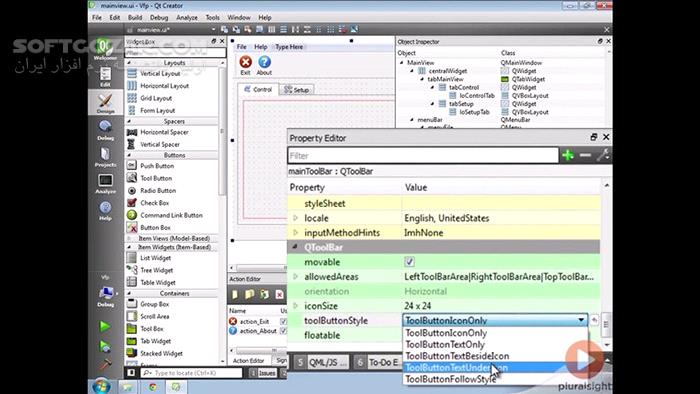
Task: Click the Windows Start button
Action: pos(102,386)
